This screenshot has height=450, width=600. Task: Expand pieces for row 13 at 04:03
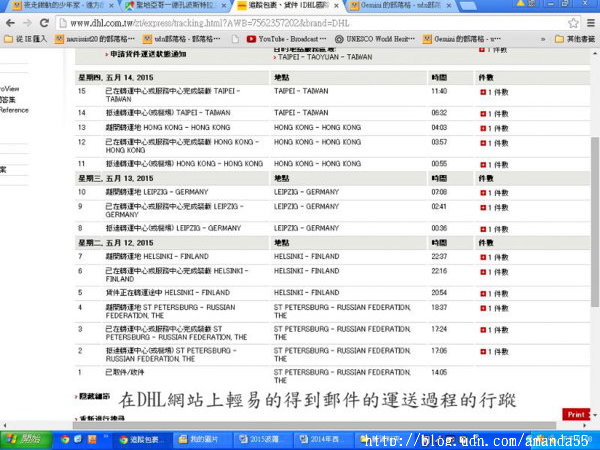(x=483, y=129)
